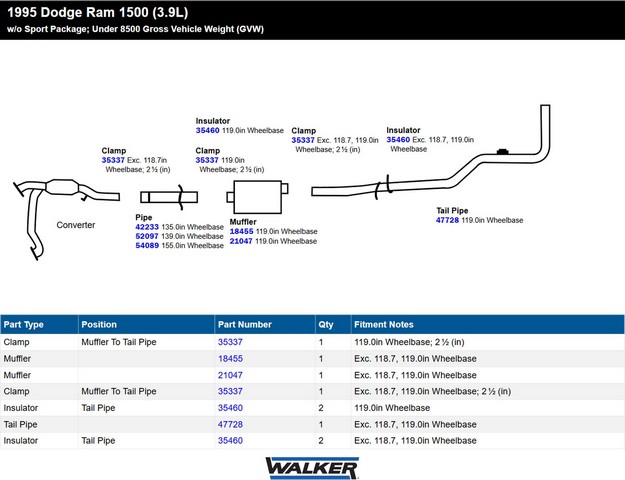625x480 pixels.
Task: Open Pipe part 42233 for 135.0in Wheelbase
Action: (147, 227)
